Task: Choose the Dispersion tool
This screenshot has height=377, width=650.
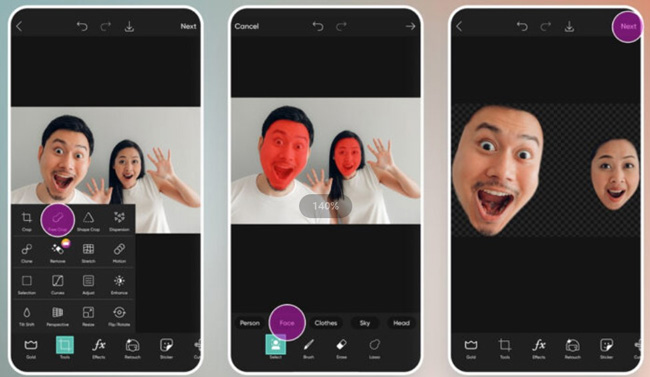Action: tap(119, 221)
